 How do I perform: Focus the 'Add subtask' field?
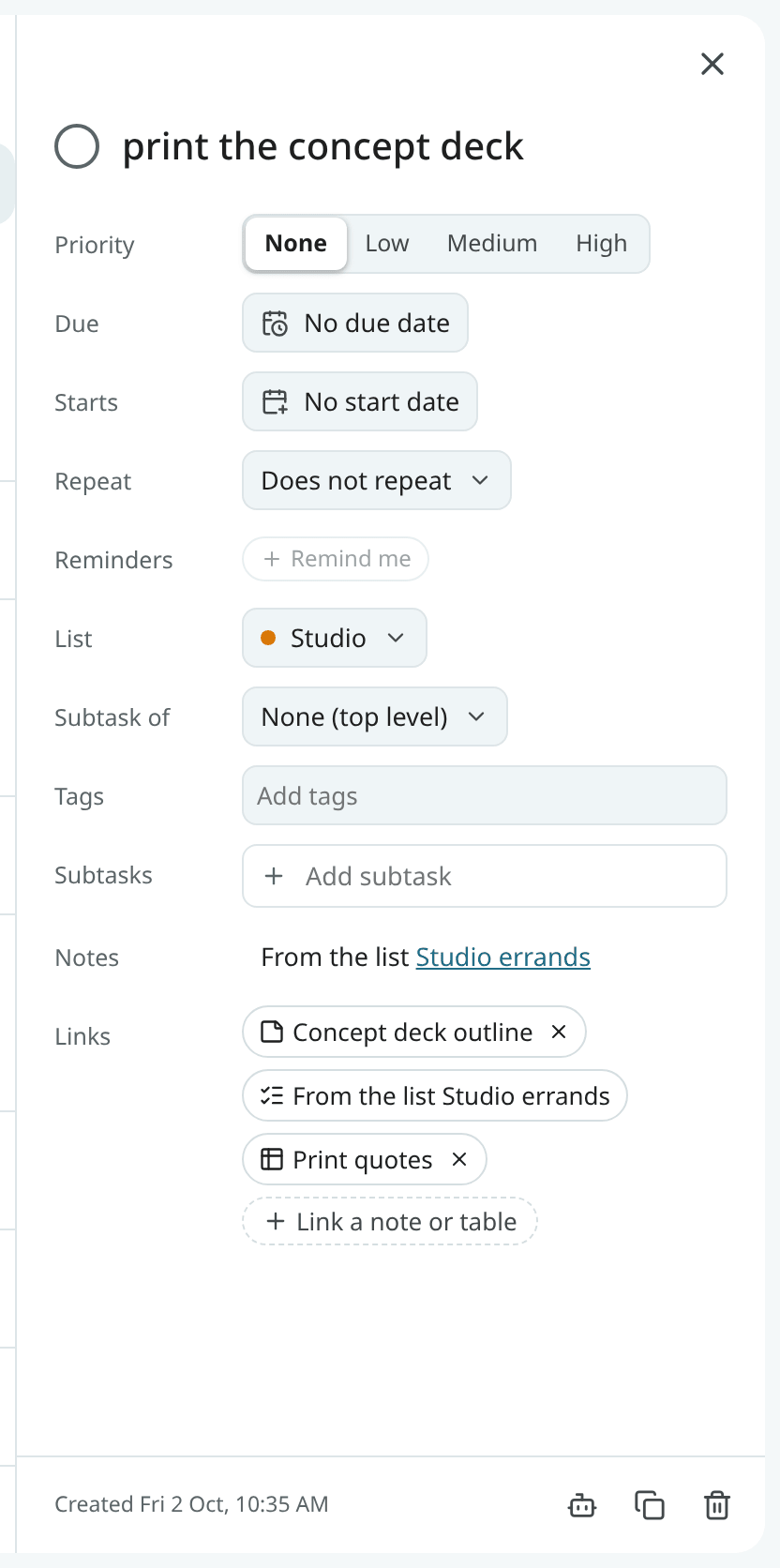(x=485, y=876)
